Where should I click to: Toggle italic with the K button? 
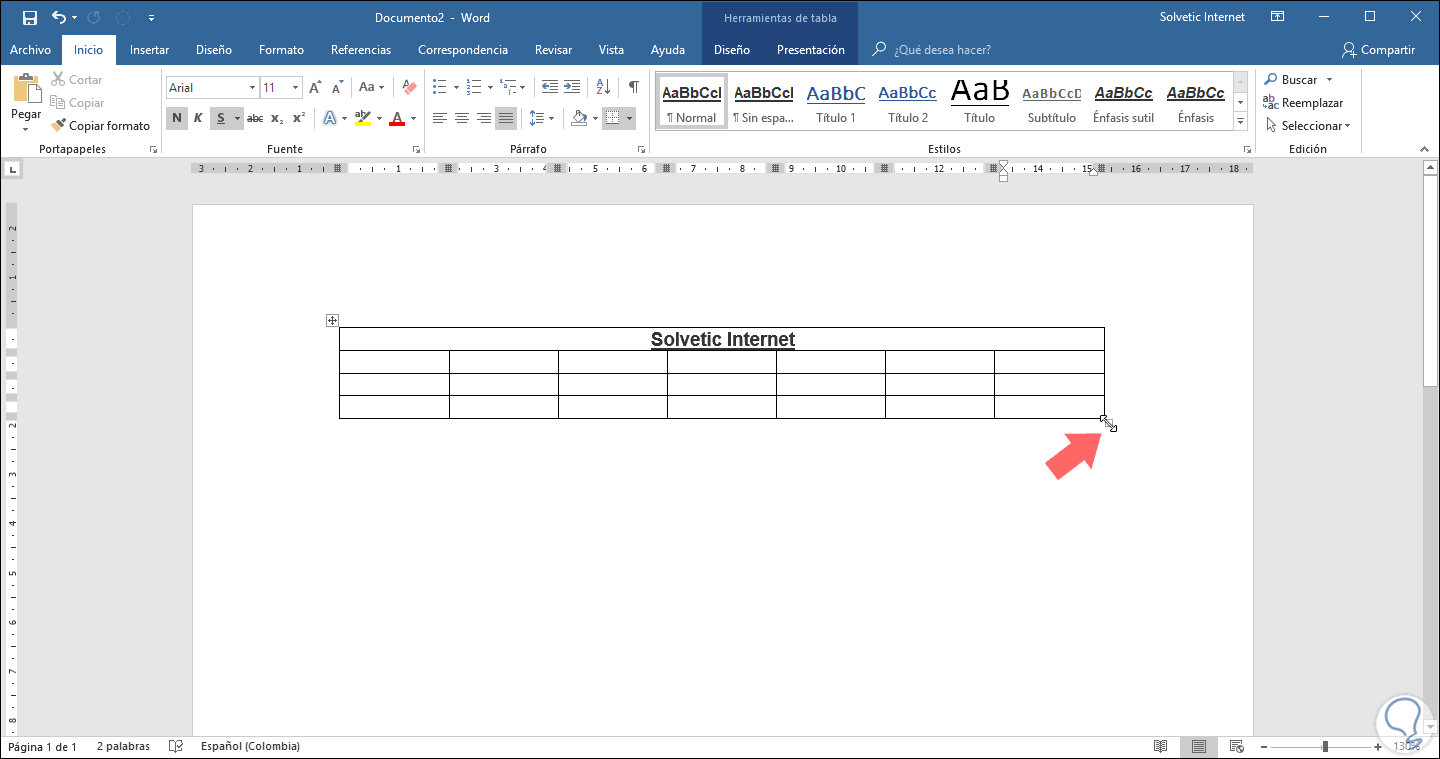(x=198, y=119)
